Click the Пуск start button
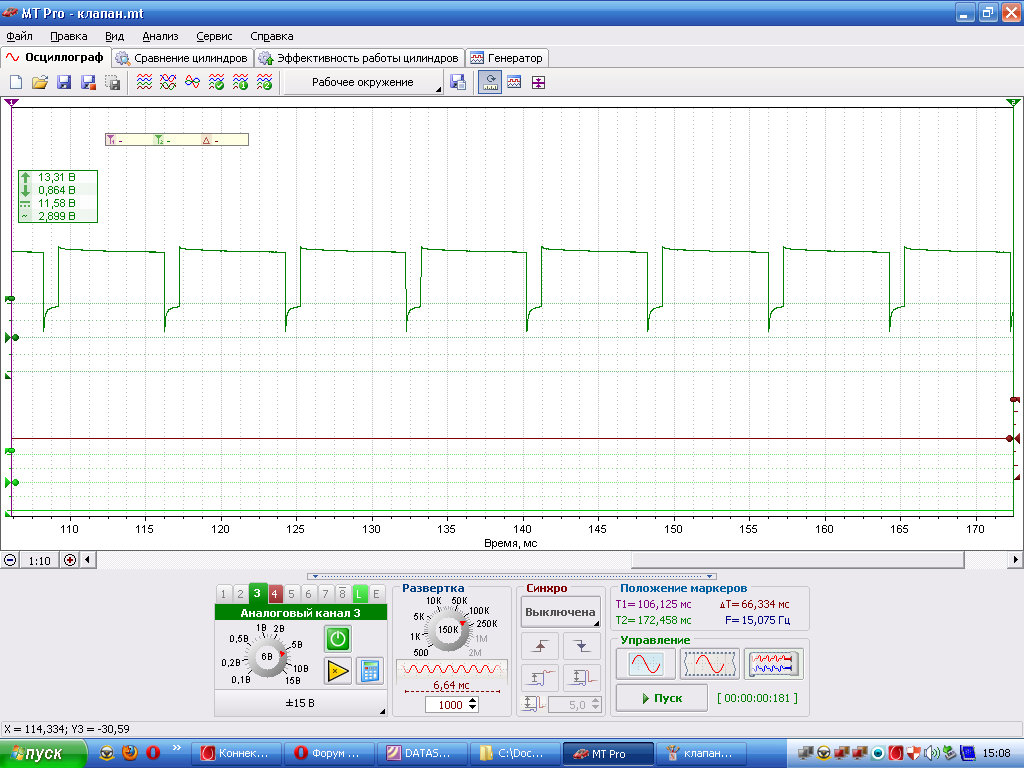The width and height of the screenshot is (1024, 768). pos(662,698)
